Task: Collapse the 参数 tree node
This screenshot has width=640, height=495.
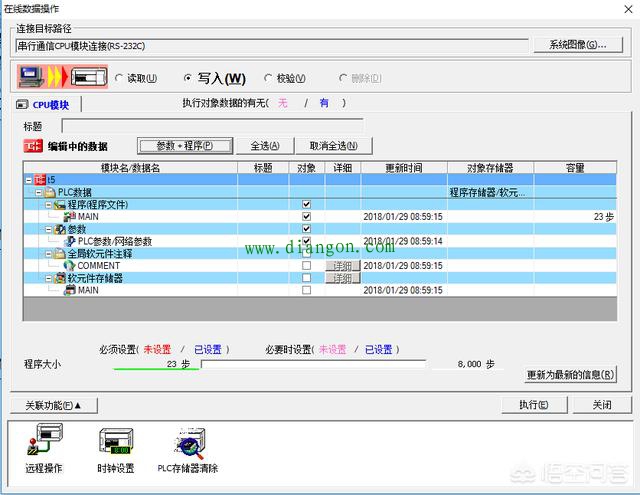Action: coord(47,229)
